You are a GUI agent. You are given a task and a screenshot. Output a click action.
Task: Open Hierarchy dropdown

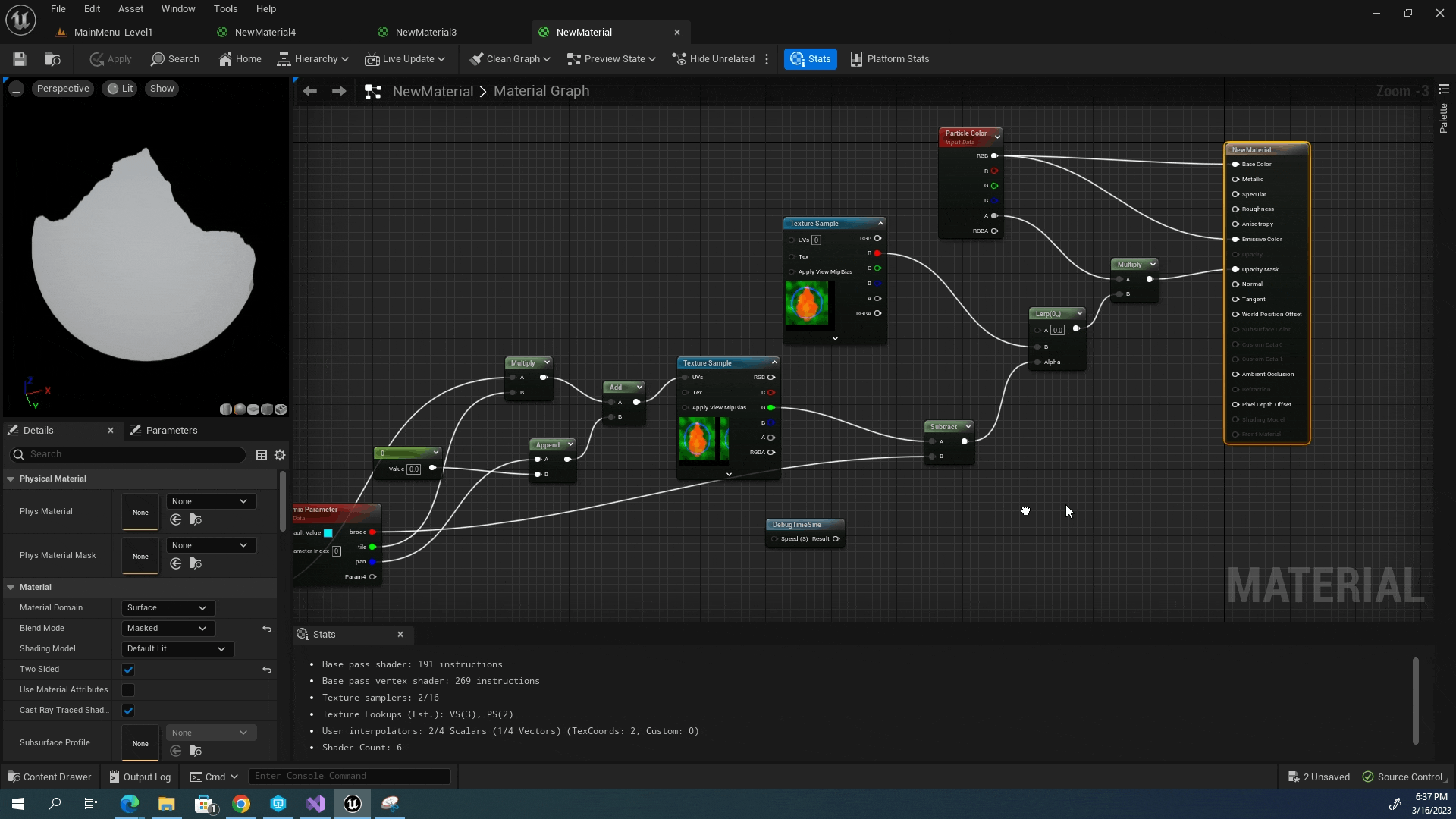(312, 58)
